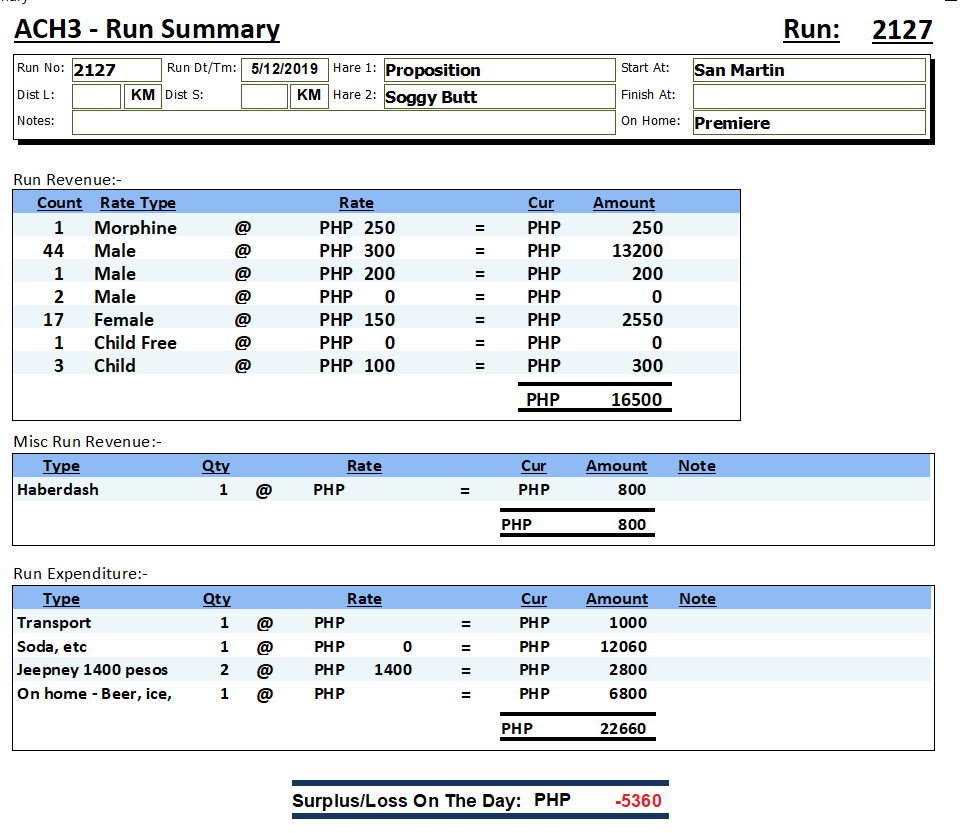This screenshot has width=969, height=833.
Task: Select the 22660 expenditure total amount
Action: point(622,729)
